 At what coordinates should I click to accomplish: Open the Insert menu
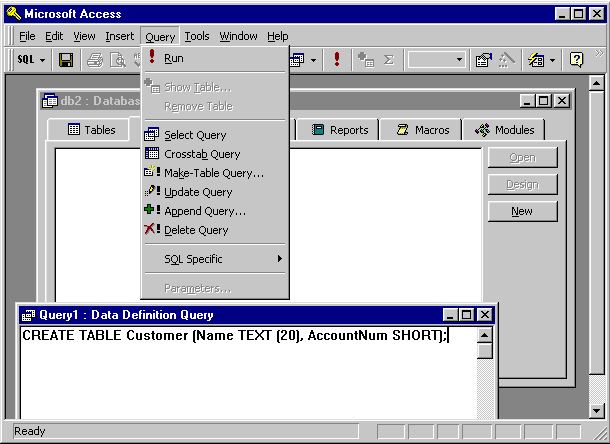pos(120,36)
